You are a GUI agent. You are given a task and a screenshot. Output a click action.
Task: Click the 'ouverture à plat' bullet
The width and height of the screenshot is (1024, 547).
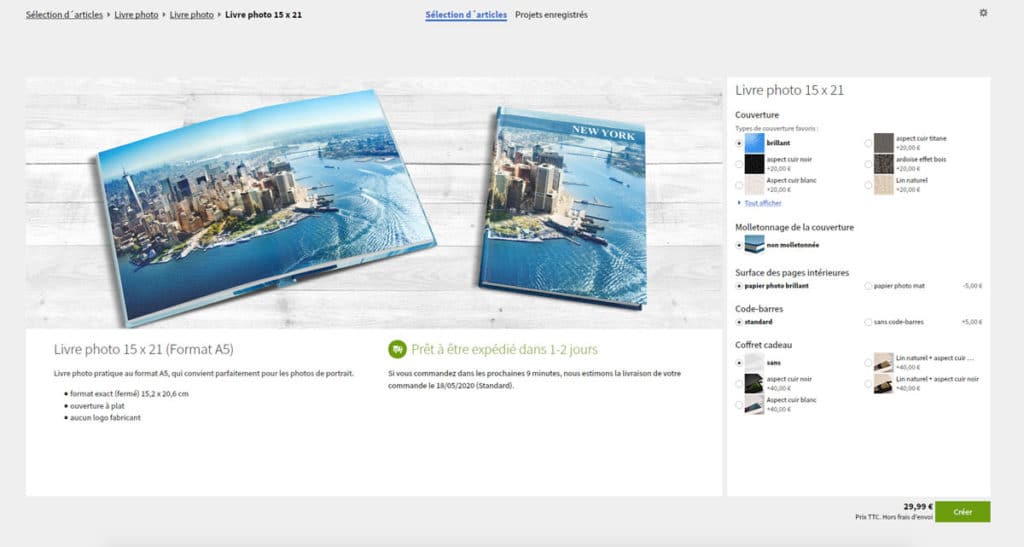point(97,405)
